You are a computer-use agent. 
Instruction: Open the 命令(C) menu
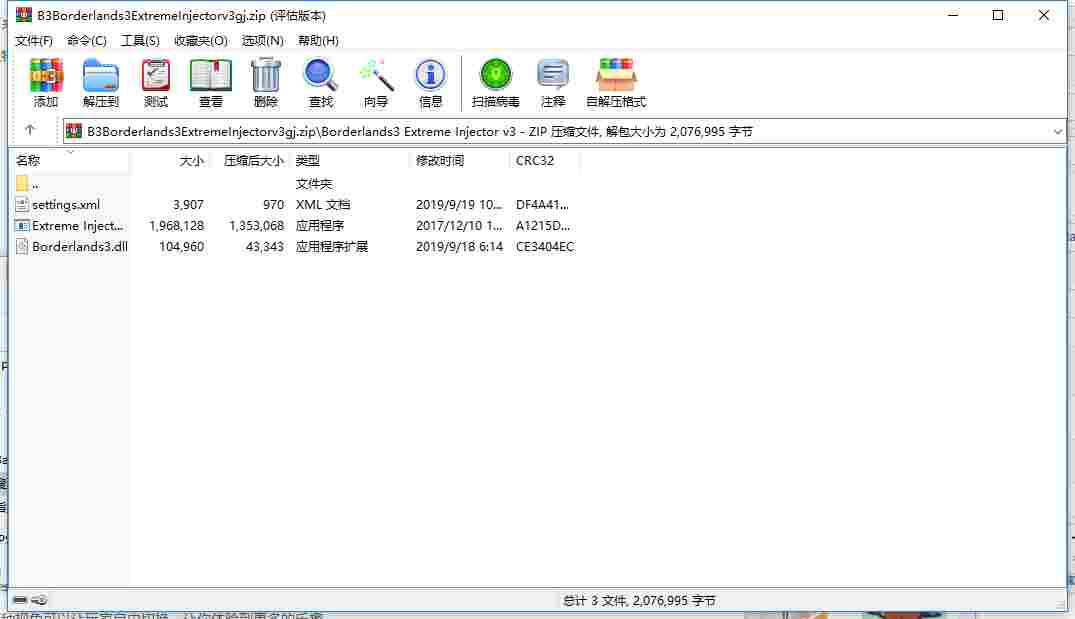pos(86,40)
